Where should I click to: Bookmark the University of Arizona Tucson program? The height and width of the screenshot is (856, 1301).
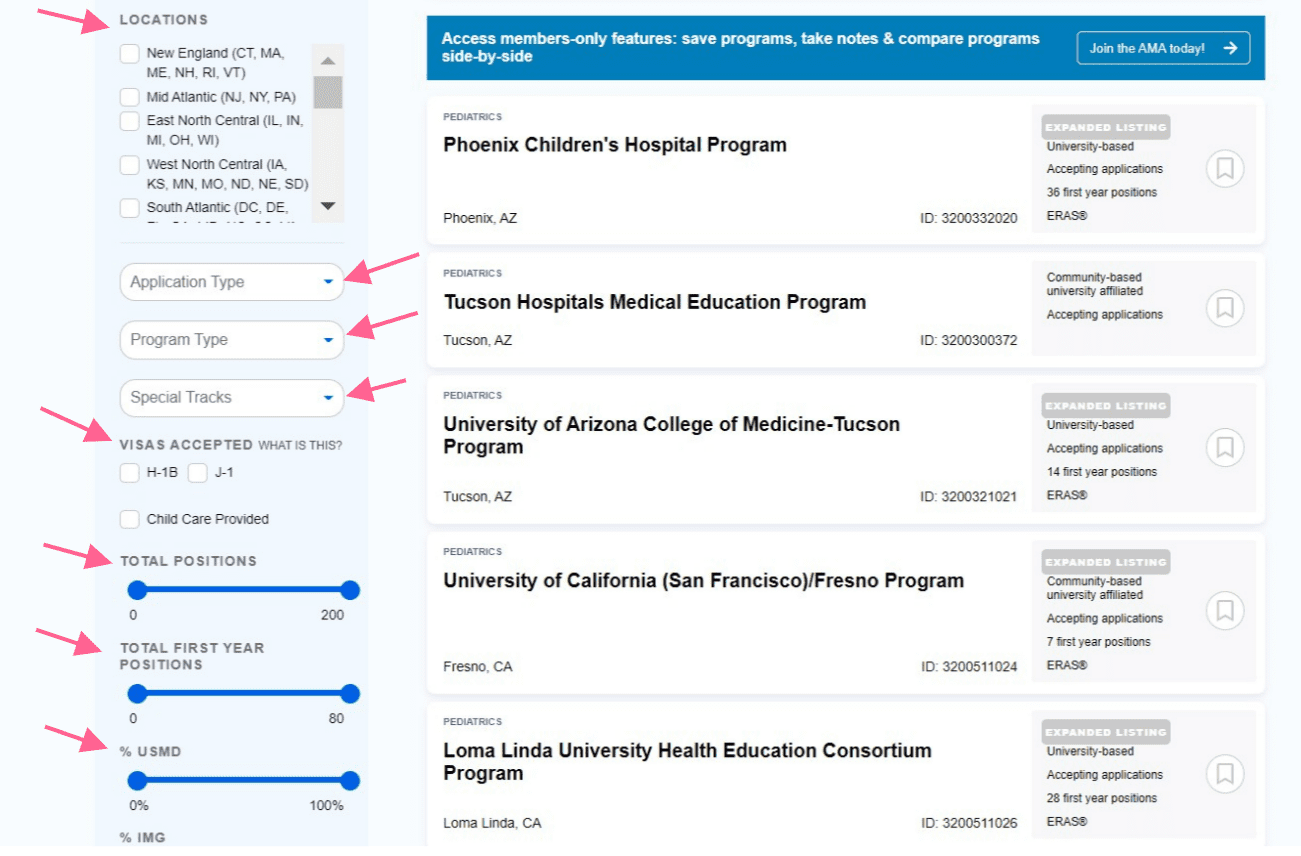tap(1225, 447)
